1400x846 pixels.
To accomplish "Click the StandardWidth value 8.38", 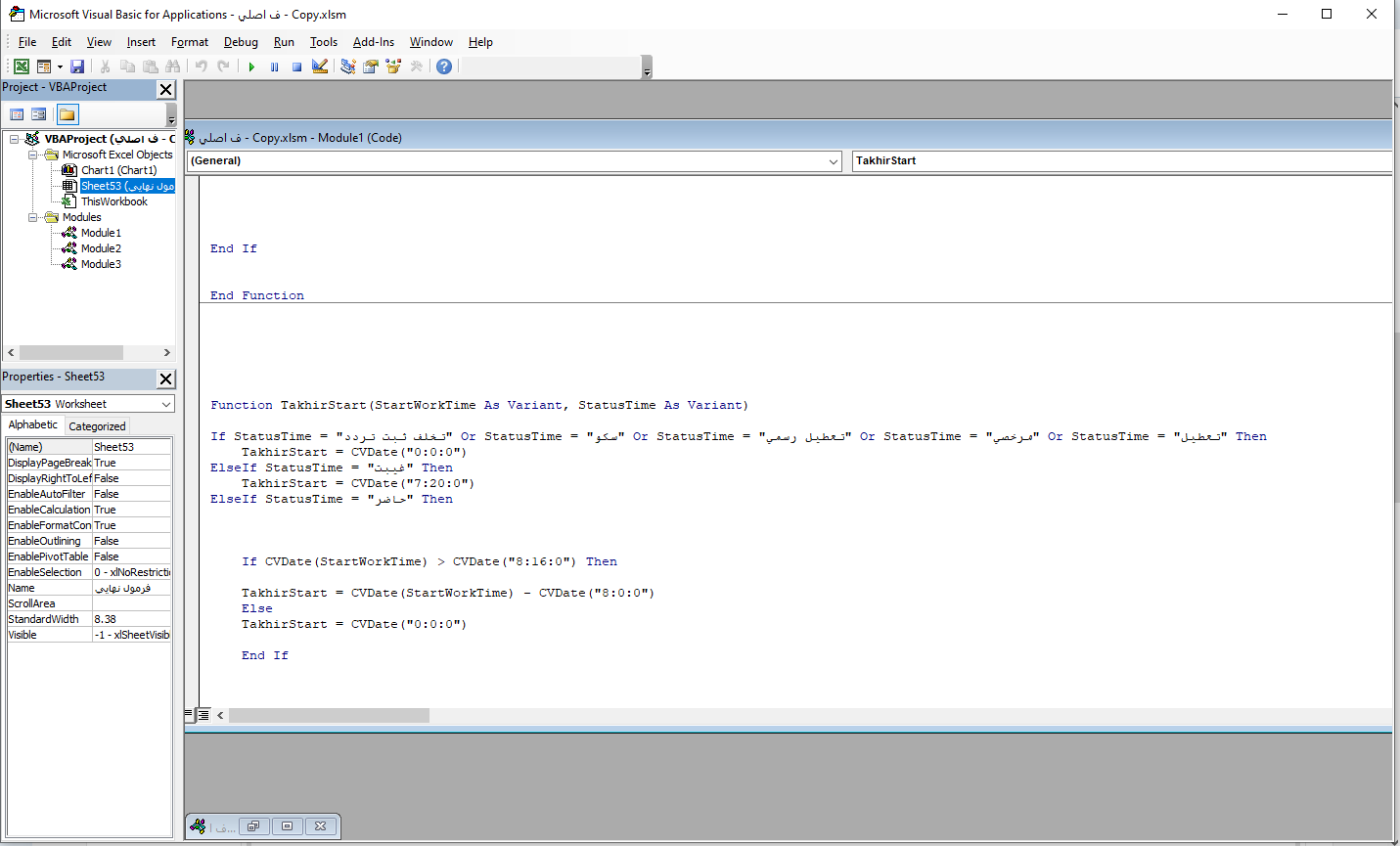I will coord(132,619).
